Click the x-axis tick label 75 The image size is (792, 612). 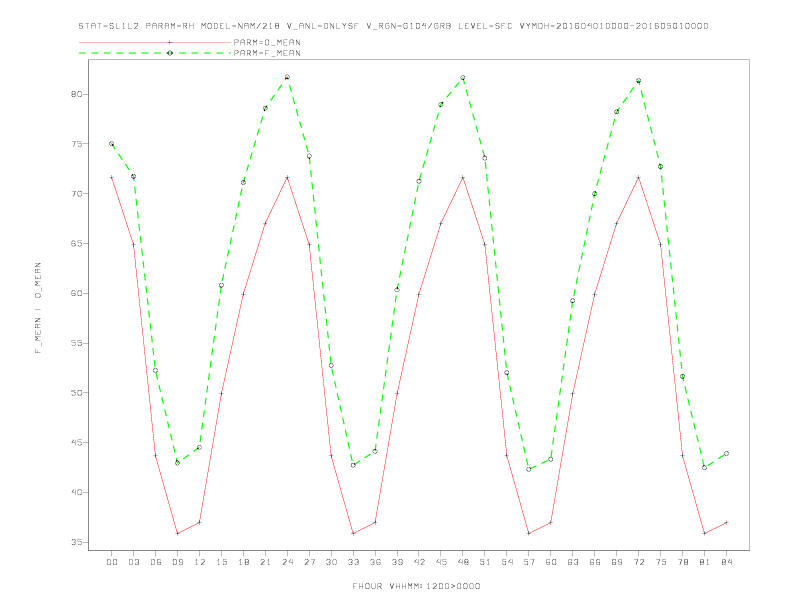tap(661, 562)
